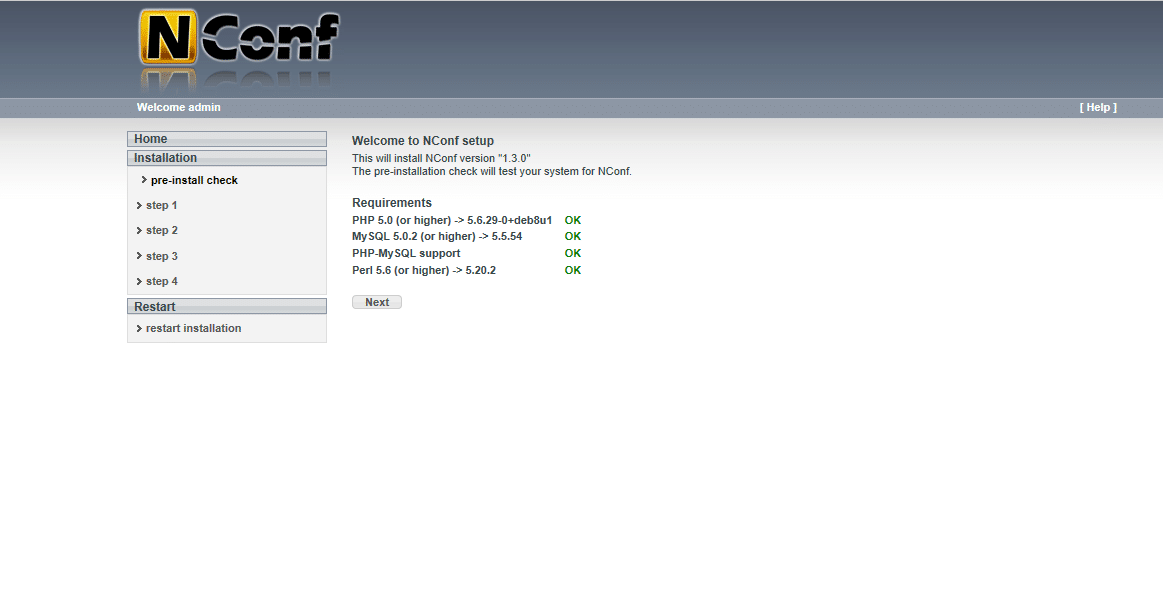Click the arrow beside pre-install check
This screenshot has height=599, width=1163.
tap(144, 179)
